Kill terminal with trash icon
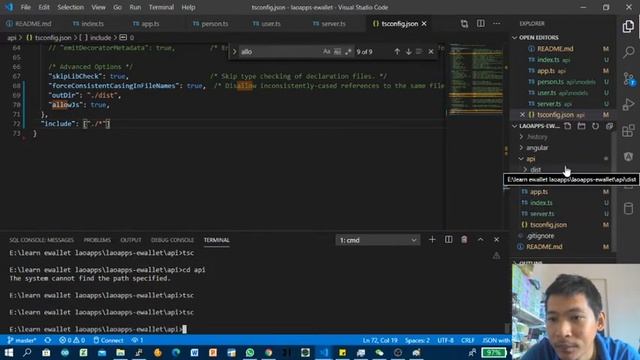This screenshot has width=640, height=360. click(x=464, y=240)
